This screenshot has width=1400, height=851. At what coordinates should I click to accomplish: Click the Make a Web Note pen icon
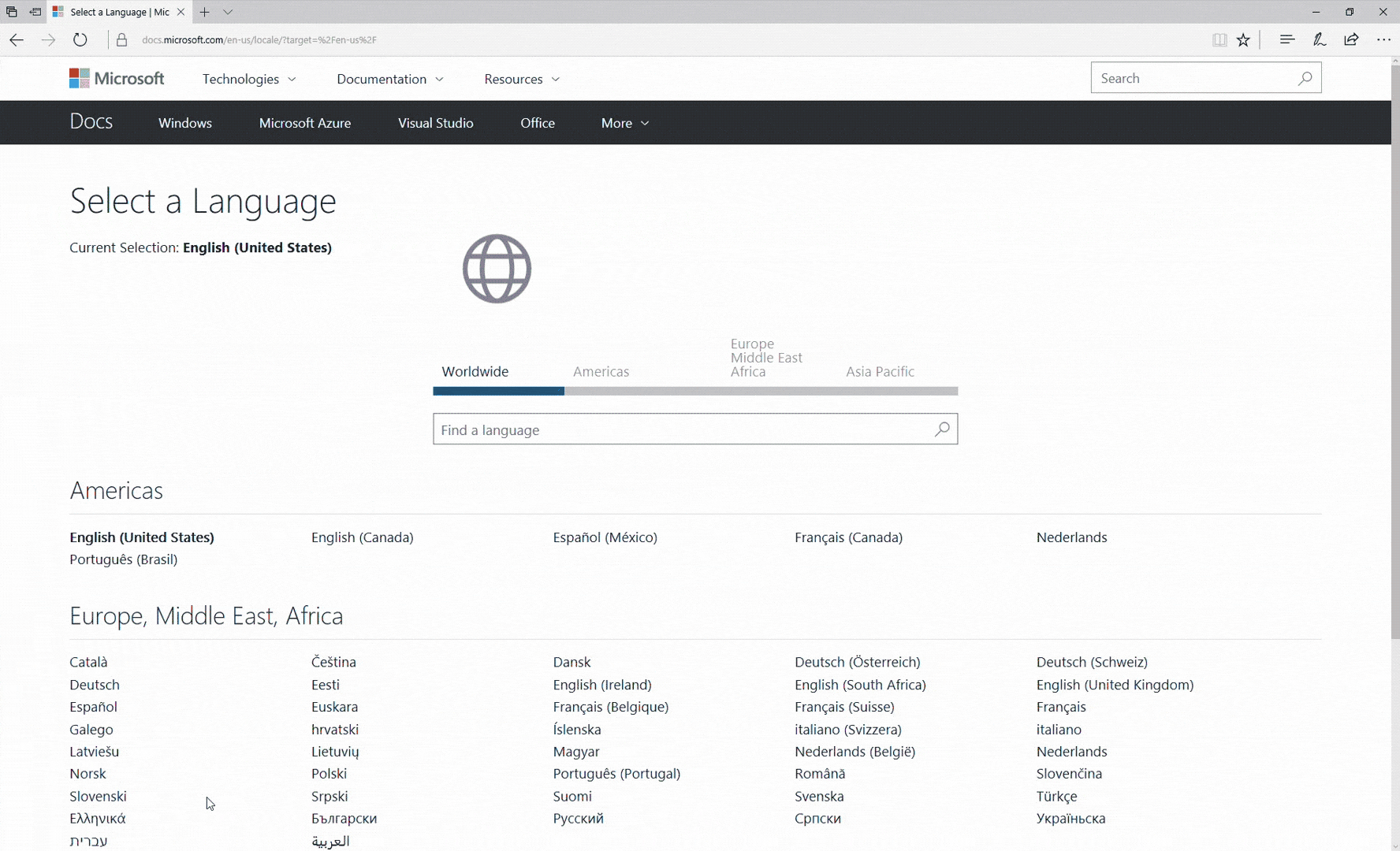pyautogui.click(x=1319, y=39)
